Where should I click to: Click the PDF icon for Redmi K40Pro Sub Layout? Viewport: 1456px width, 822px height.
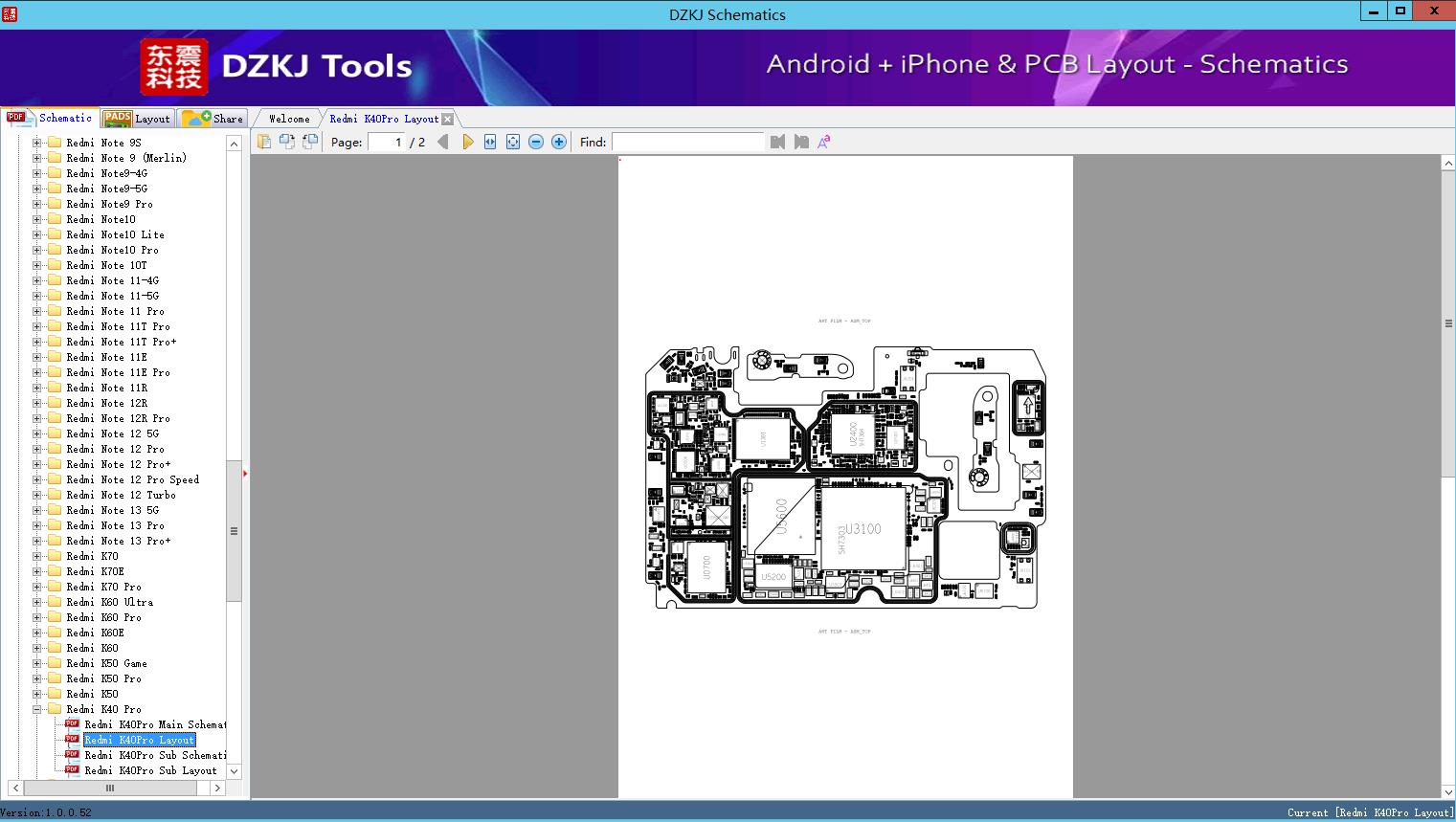pos(72,769)
